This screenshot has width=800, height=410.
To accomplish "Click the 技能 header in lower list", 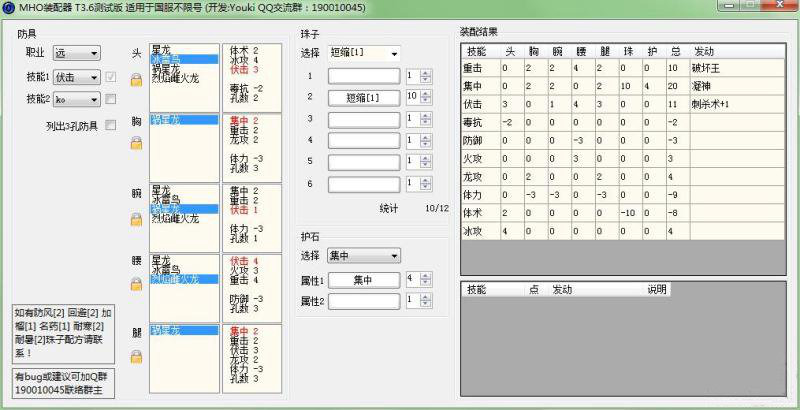I will click(x=477, y=289).
